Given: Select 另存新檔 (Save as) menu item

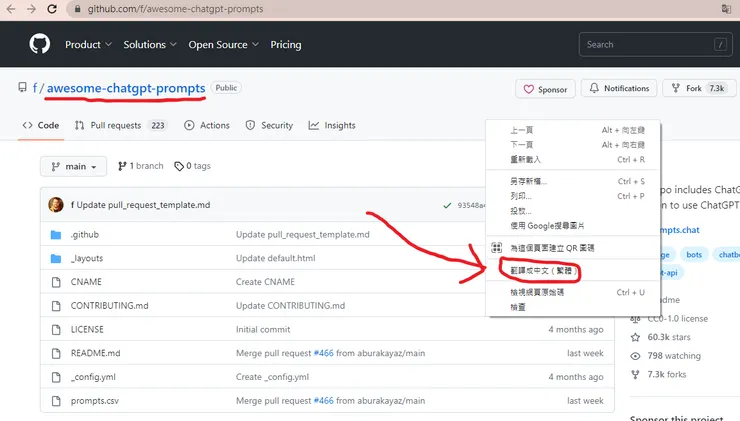Looking at the screenshot, I should coord(573,181).
